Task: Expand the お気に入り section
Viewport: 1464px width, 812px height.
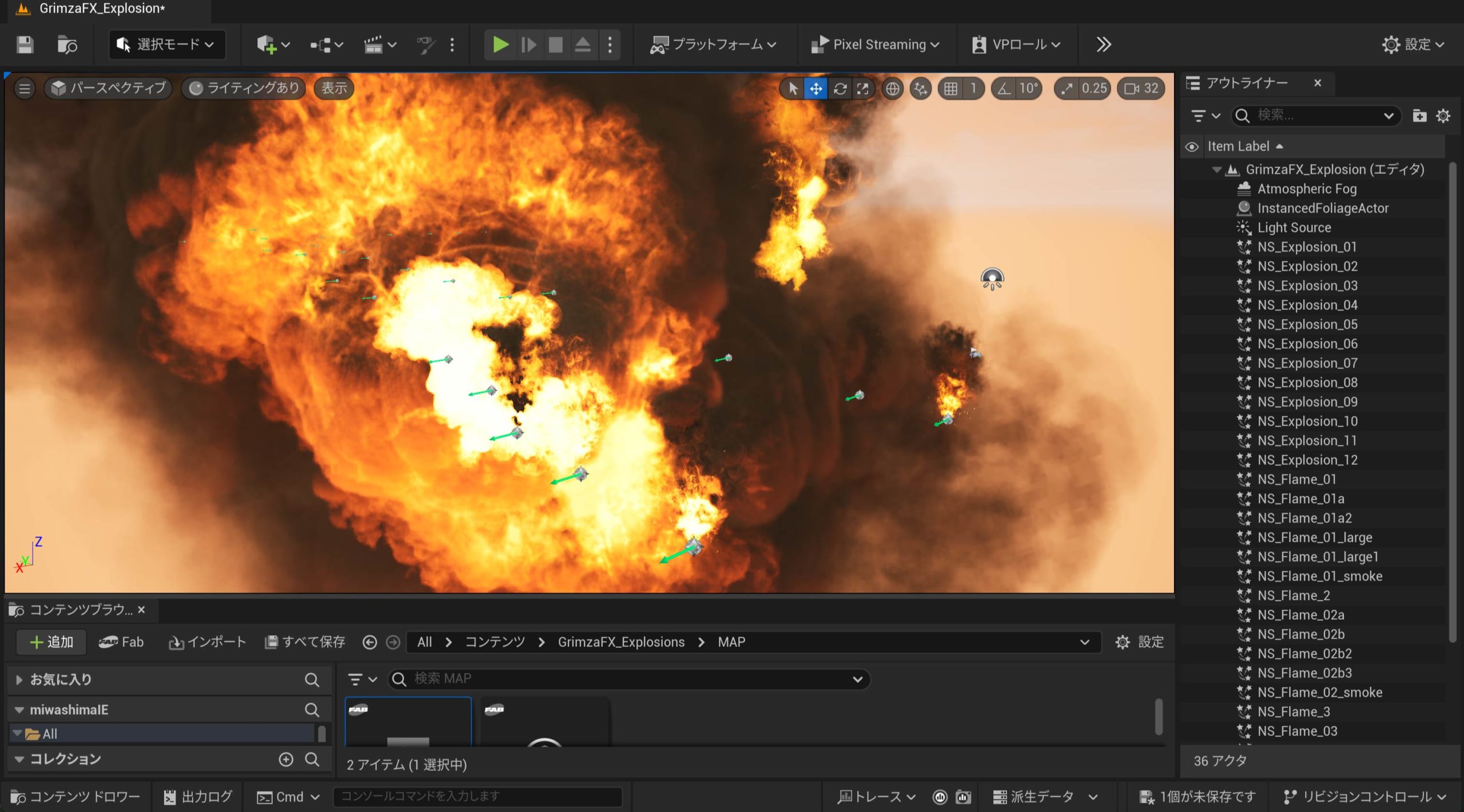Action: click(19, 679)
